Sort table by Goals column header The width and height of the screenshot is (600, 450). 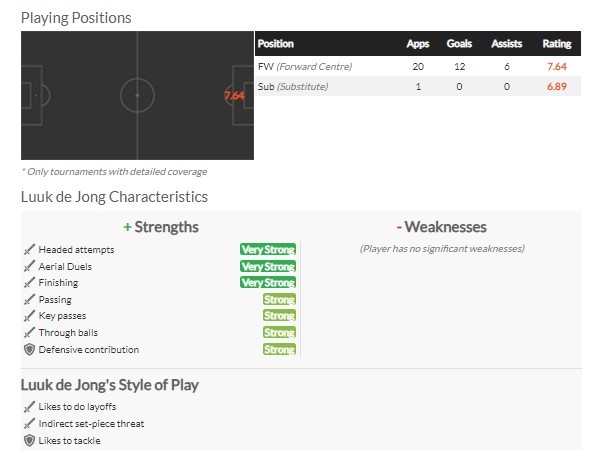click(x=459, y=44)
